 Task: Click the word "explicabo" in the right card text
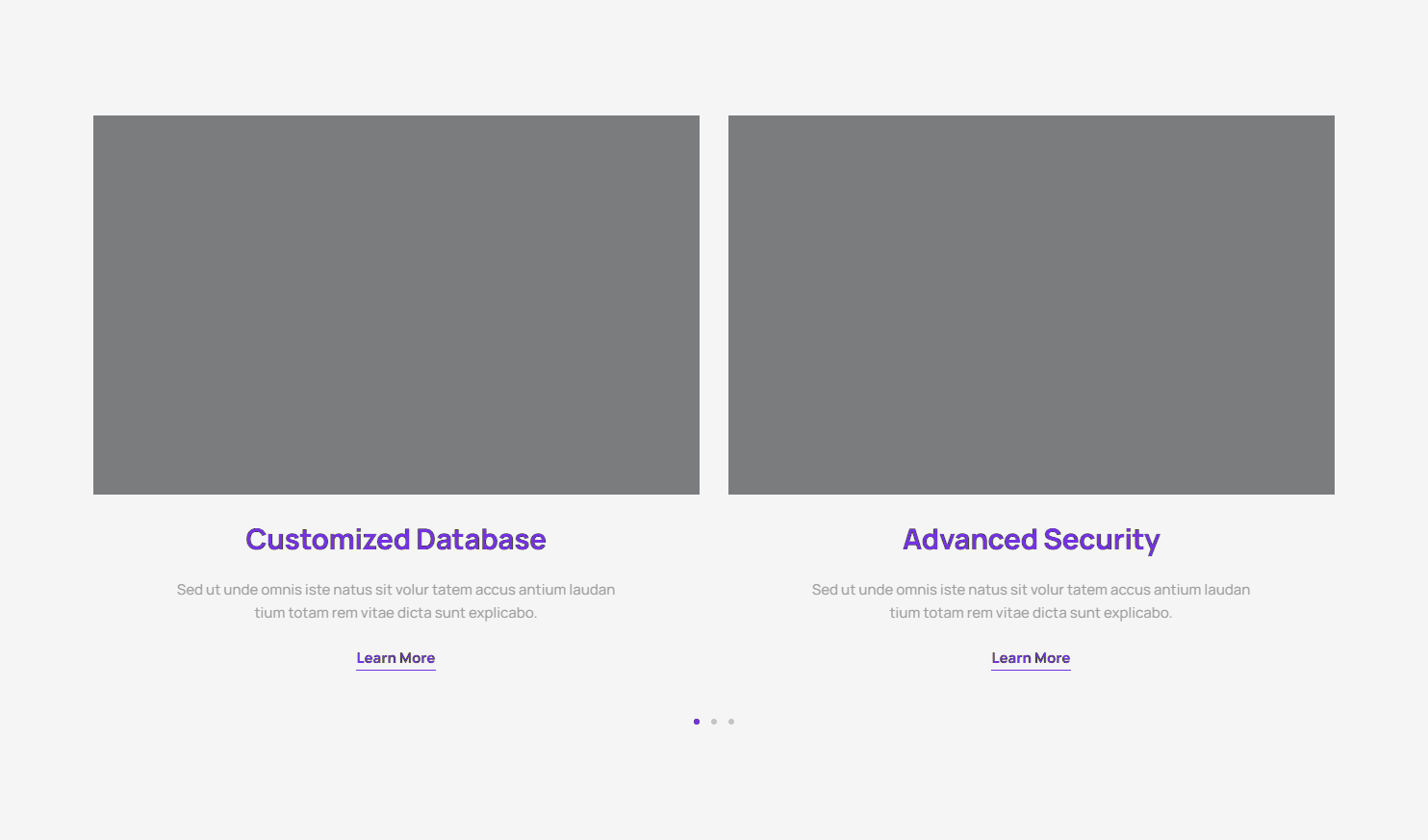point(1136,613)
